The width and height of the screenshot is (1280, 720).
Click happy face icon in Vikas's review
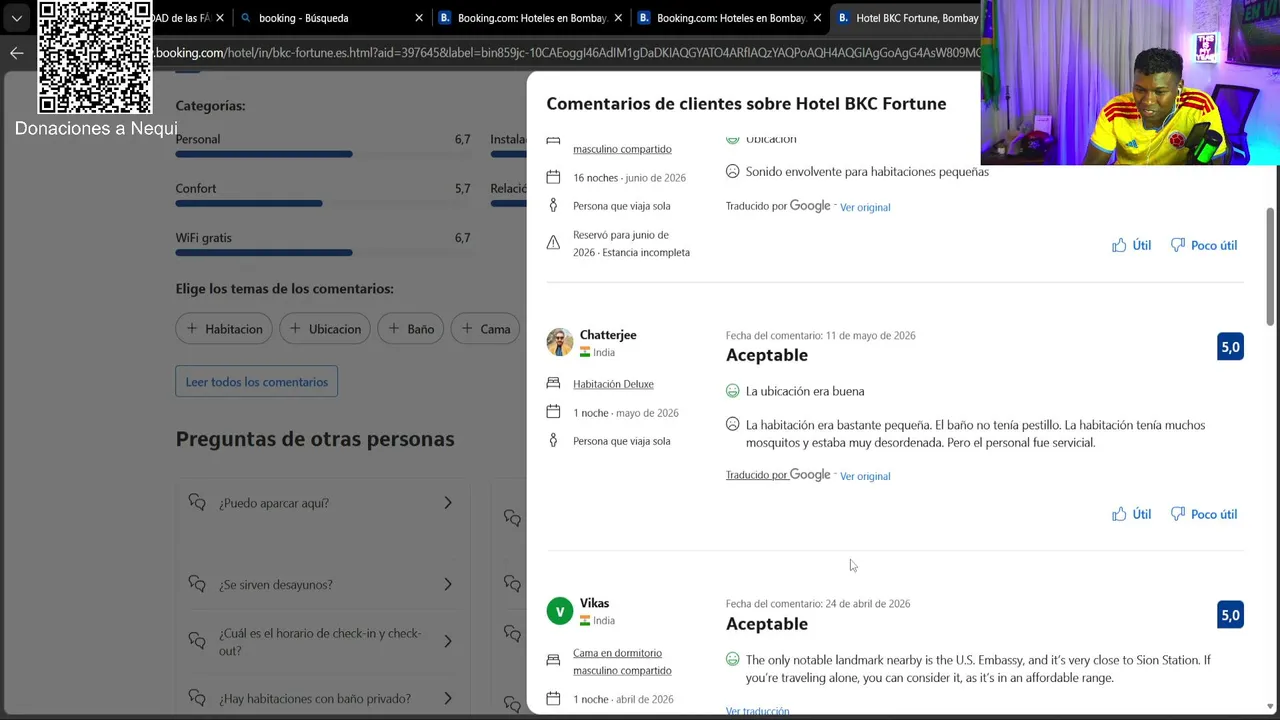click(x=732, y=660)
